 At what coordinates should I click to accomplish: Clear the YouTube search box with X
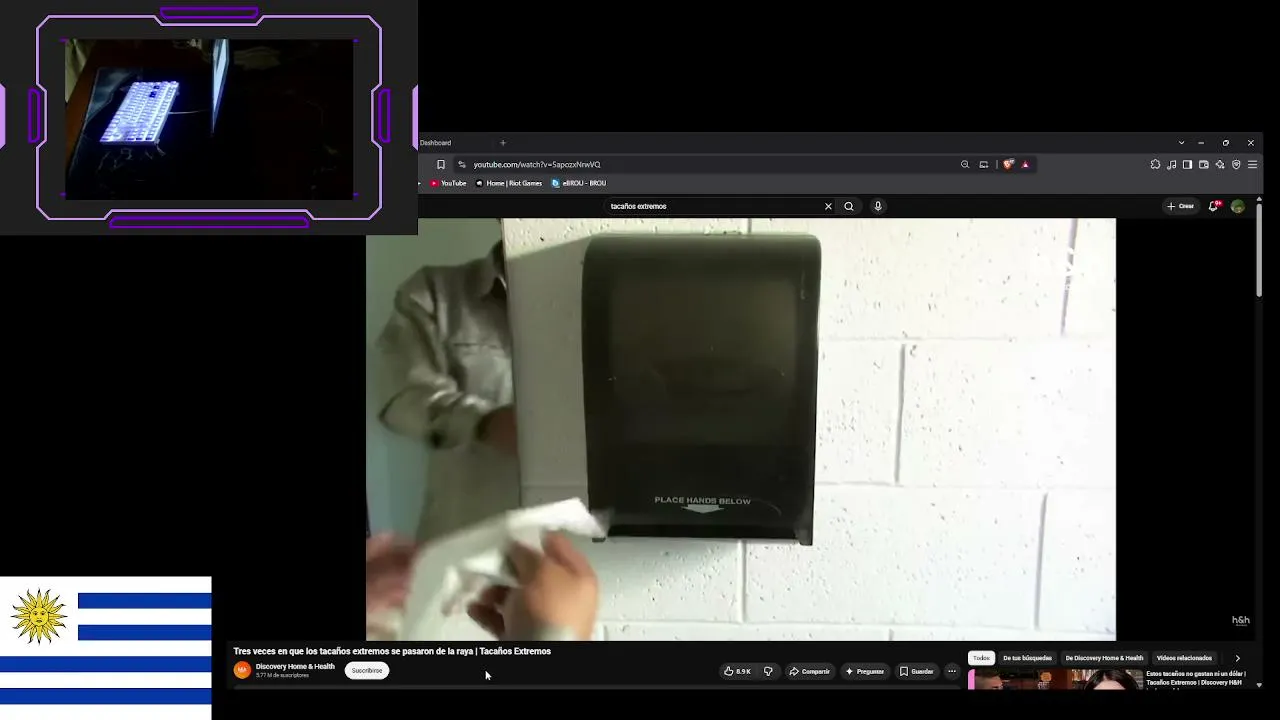coord(828,206)
